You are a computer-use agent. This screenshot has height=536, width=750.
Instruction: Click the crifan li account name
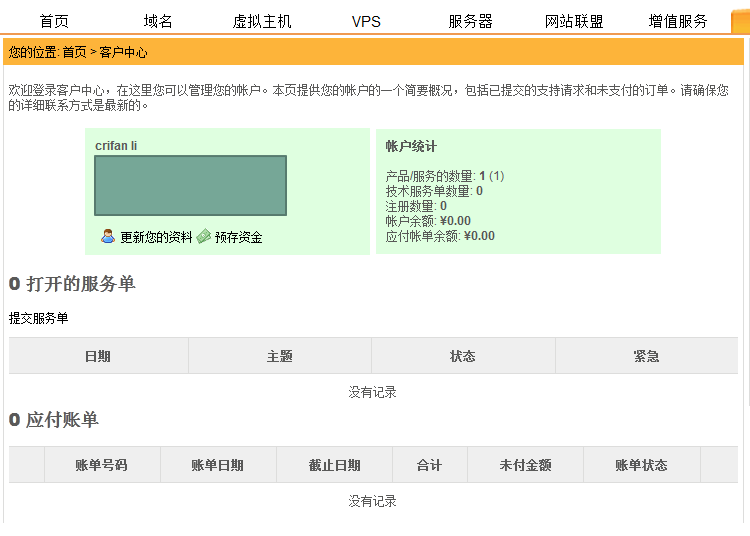tap(116, 145)
